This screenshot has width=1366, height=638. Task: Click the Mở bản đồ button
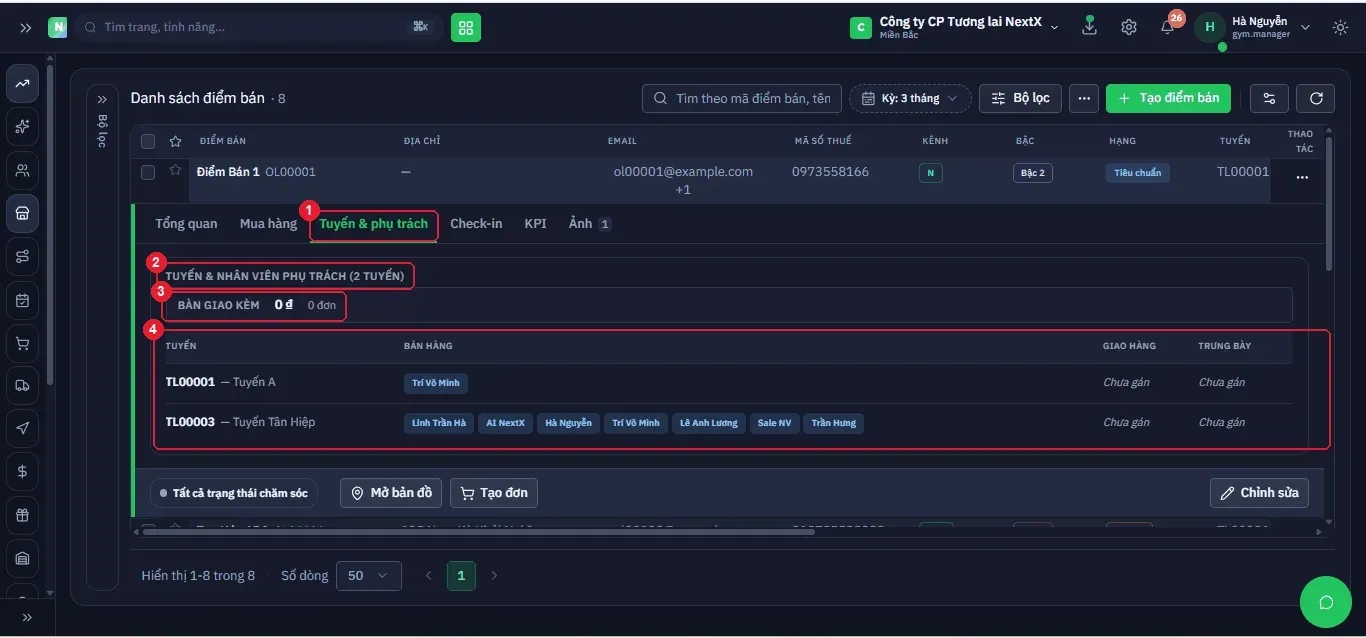[391, 493]
